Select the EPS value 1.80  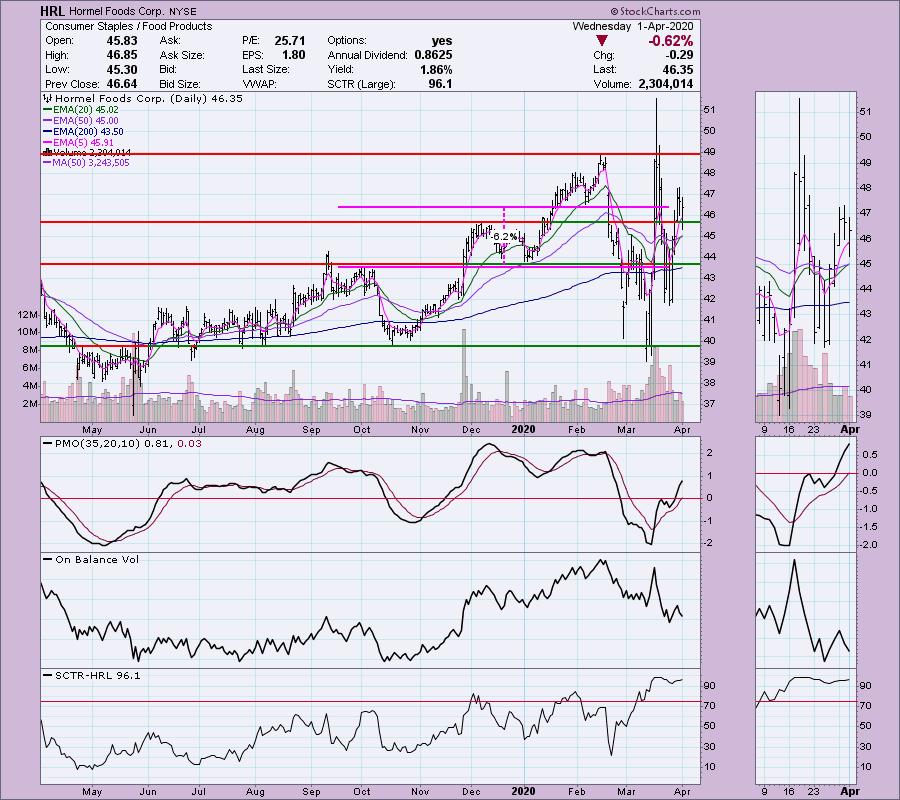point(294,55)
